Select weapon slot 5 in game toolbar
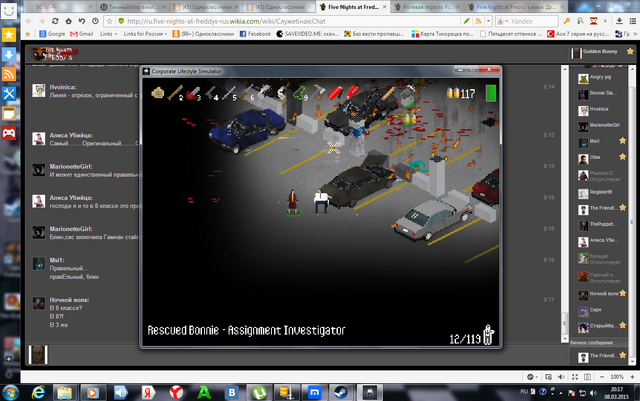Image resolution: width=640 pixels, height=401 pixels. point(229,94)
